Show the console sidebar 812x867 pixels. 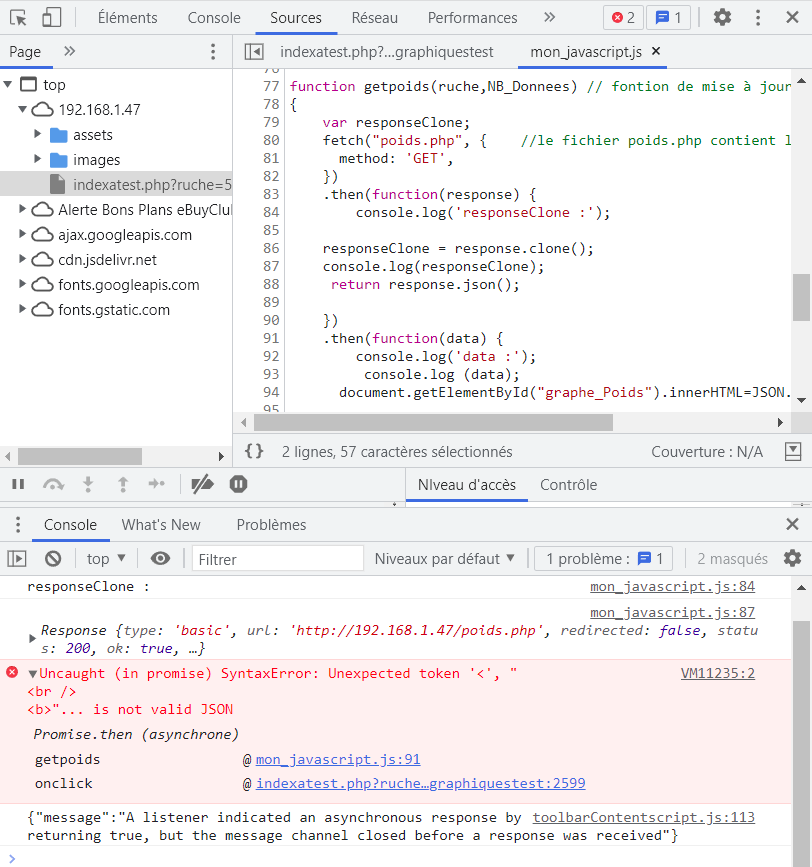[17, 558]
